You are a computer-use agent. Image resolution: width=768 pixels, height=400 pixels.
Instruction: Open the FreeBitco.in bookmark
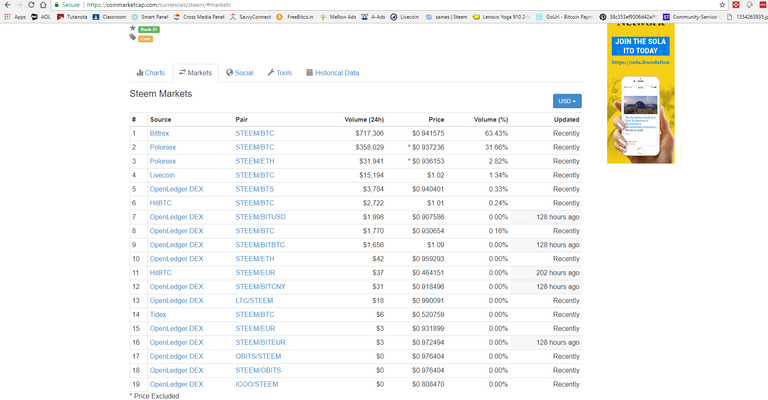[297, 17]
